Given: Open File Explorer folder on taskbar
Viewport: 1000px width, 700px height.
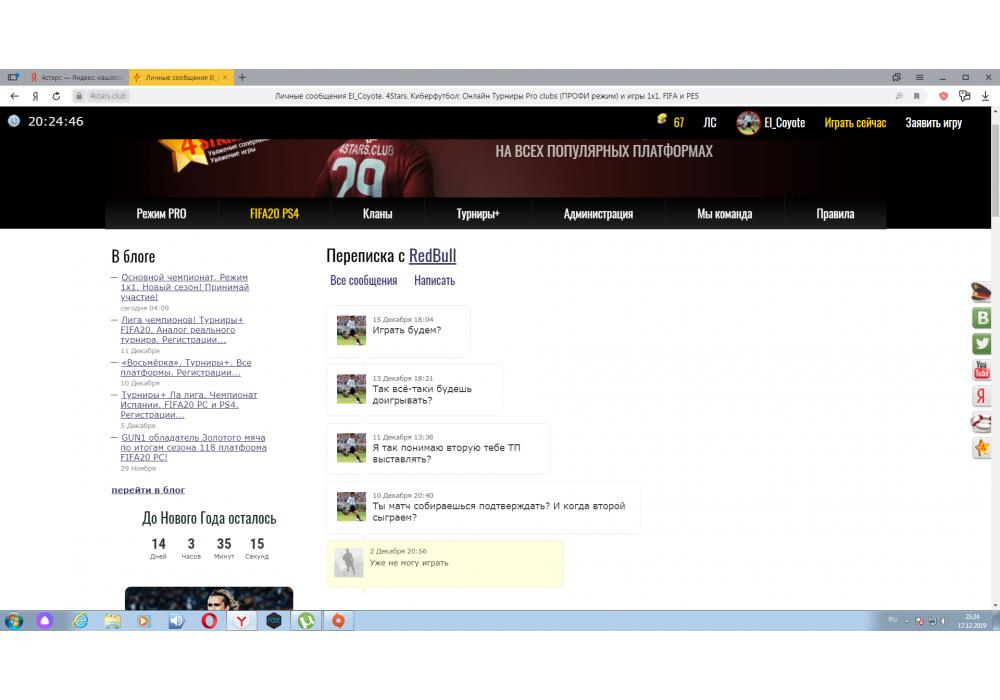Looking at the screenshot, I should click(x=113, y=620).
